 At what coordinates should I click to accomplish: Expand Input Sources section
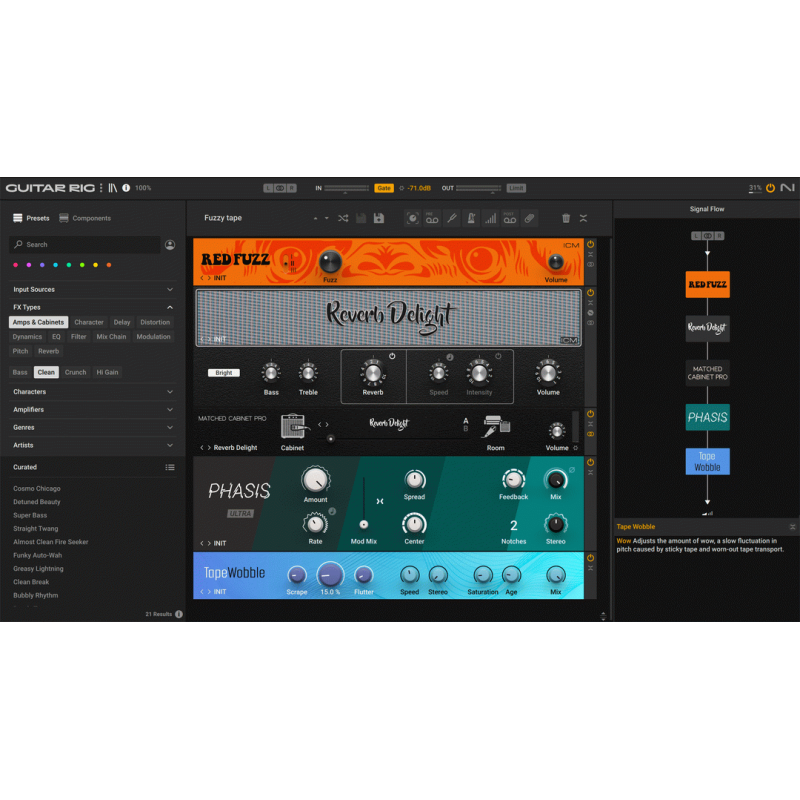click(92, 289)
